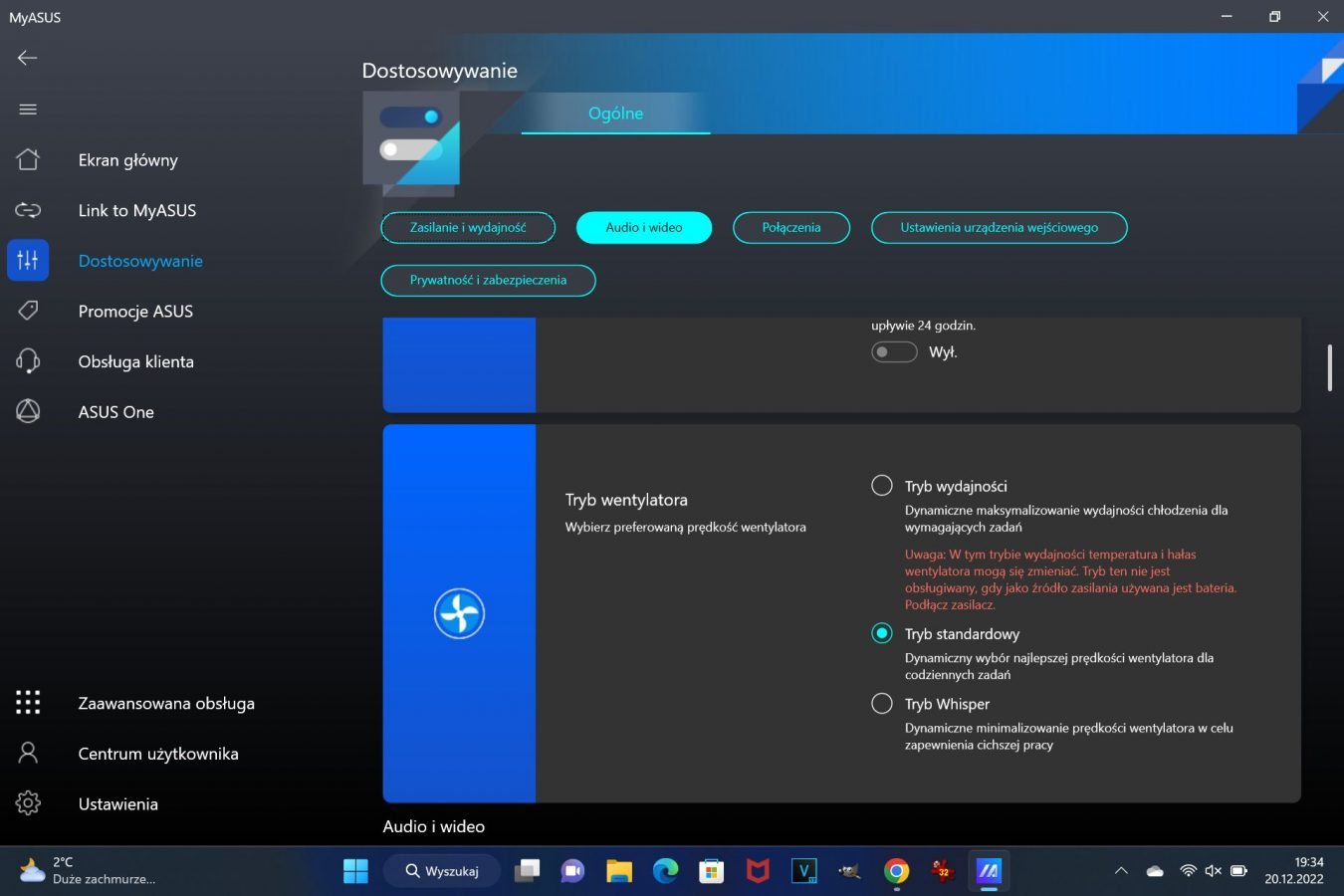Launch Google Chrome from the taskbar
The height and width of the screenshot is (896, 1344).
coord(896,871)
